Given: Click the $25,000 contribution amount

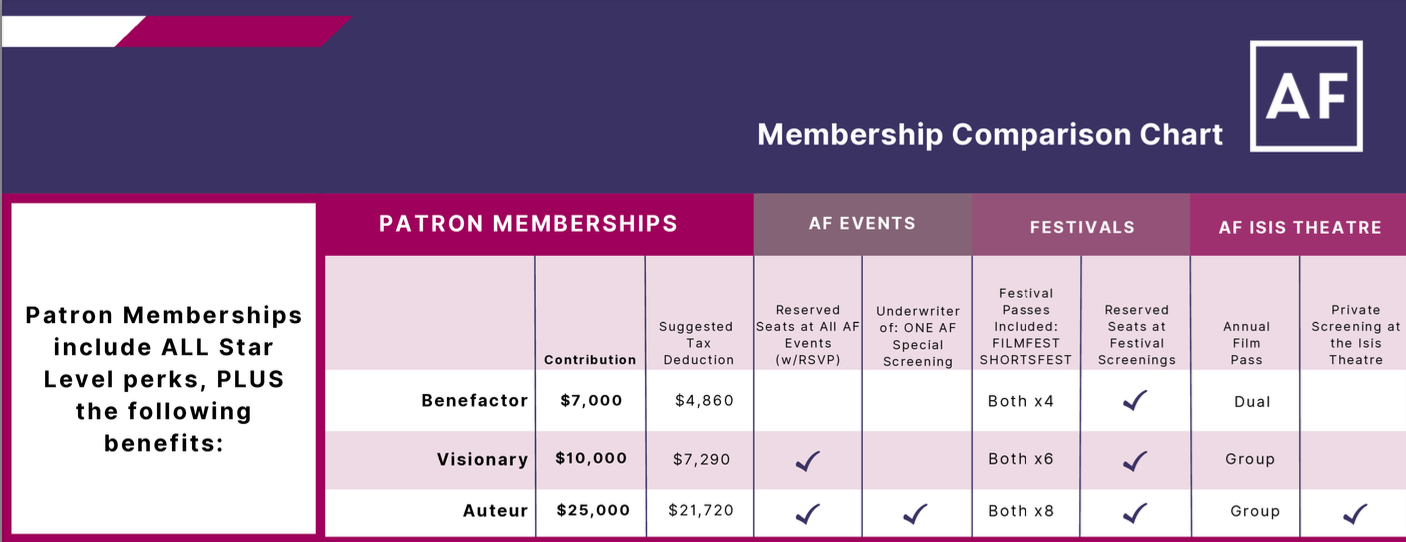Looking at the screenshot, I should click(x=593, y=511).
